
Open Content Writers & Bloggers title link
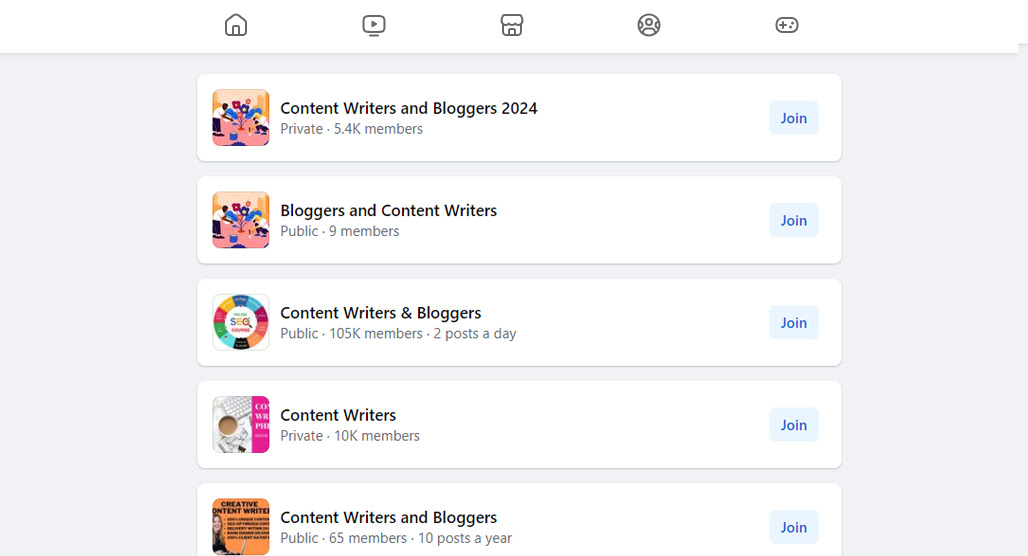tap(381, 313)
